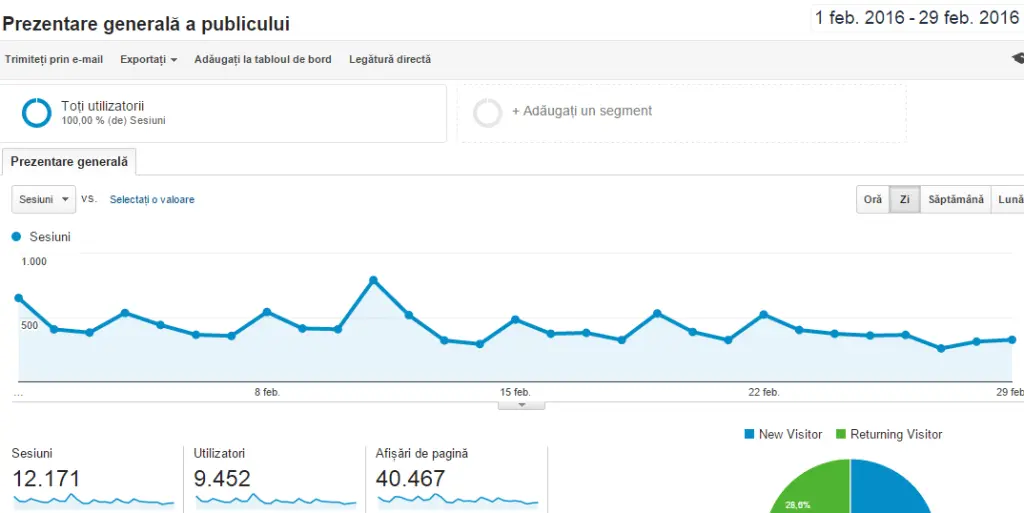Switch chart granularity to Lună

tap(1008, 200)
